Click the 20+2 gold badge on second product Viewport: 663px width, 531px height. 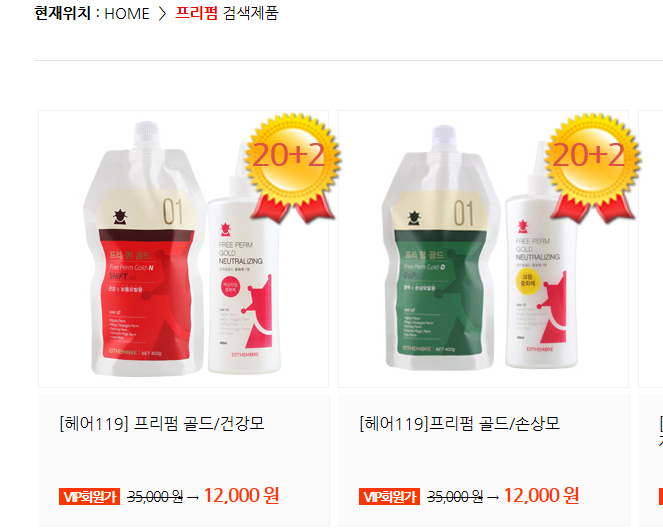(592, 167)
